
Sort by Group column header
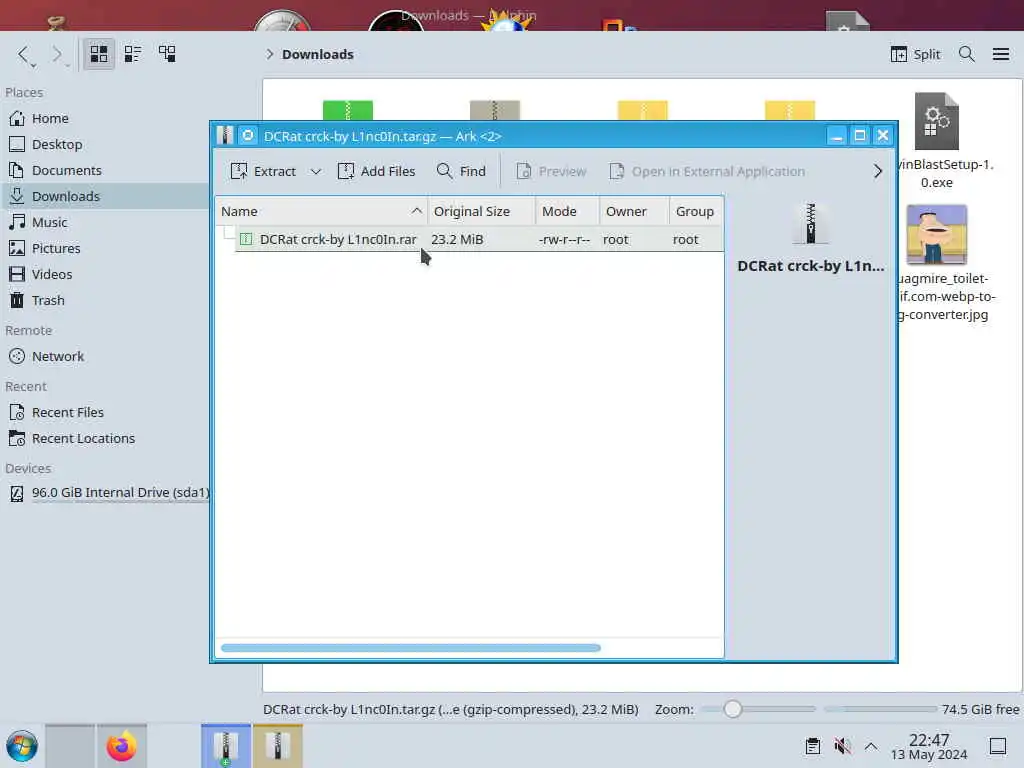click(697, 212)
